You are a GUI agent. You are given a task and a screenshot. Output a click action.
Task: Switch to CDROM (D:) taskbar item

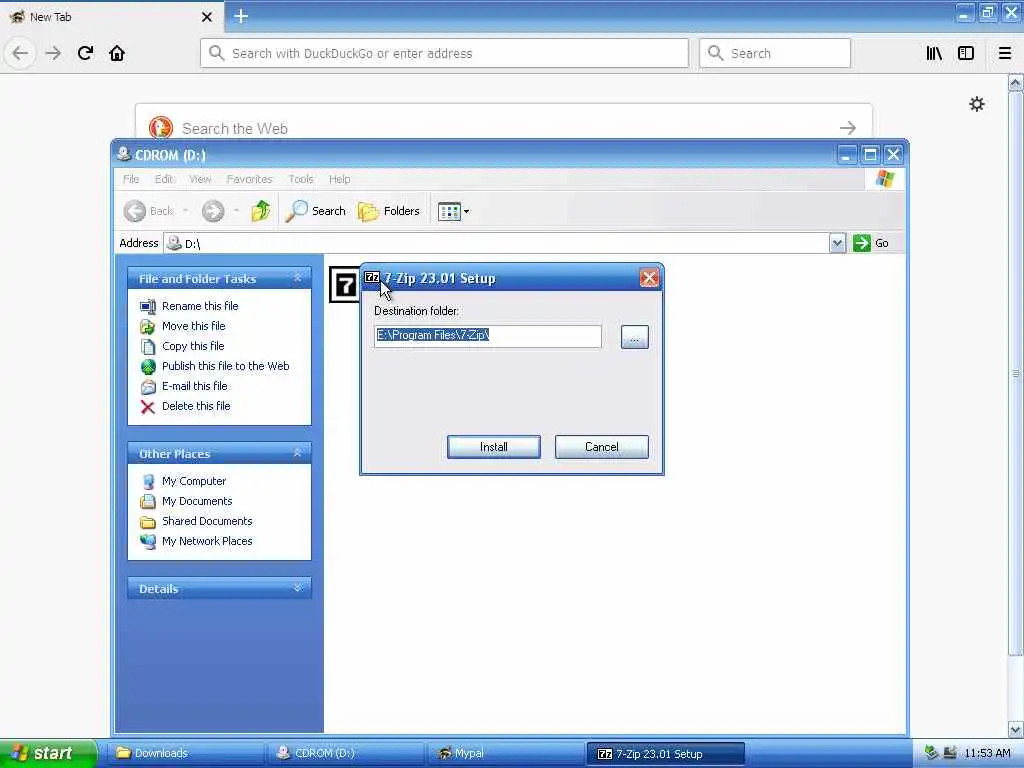[346, 753]
